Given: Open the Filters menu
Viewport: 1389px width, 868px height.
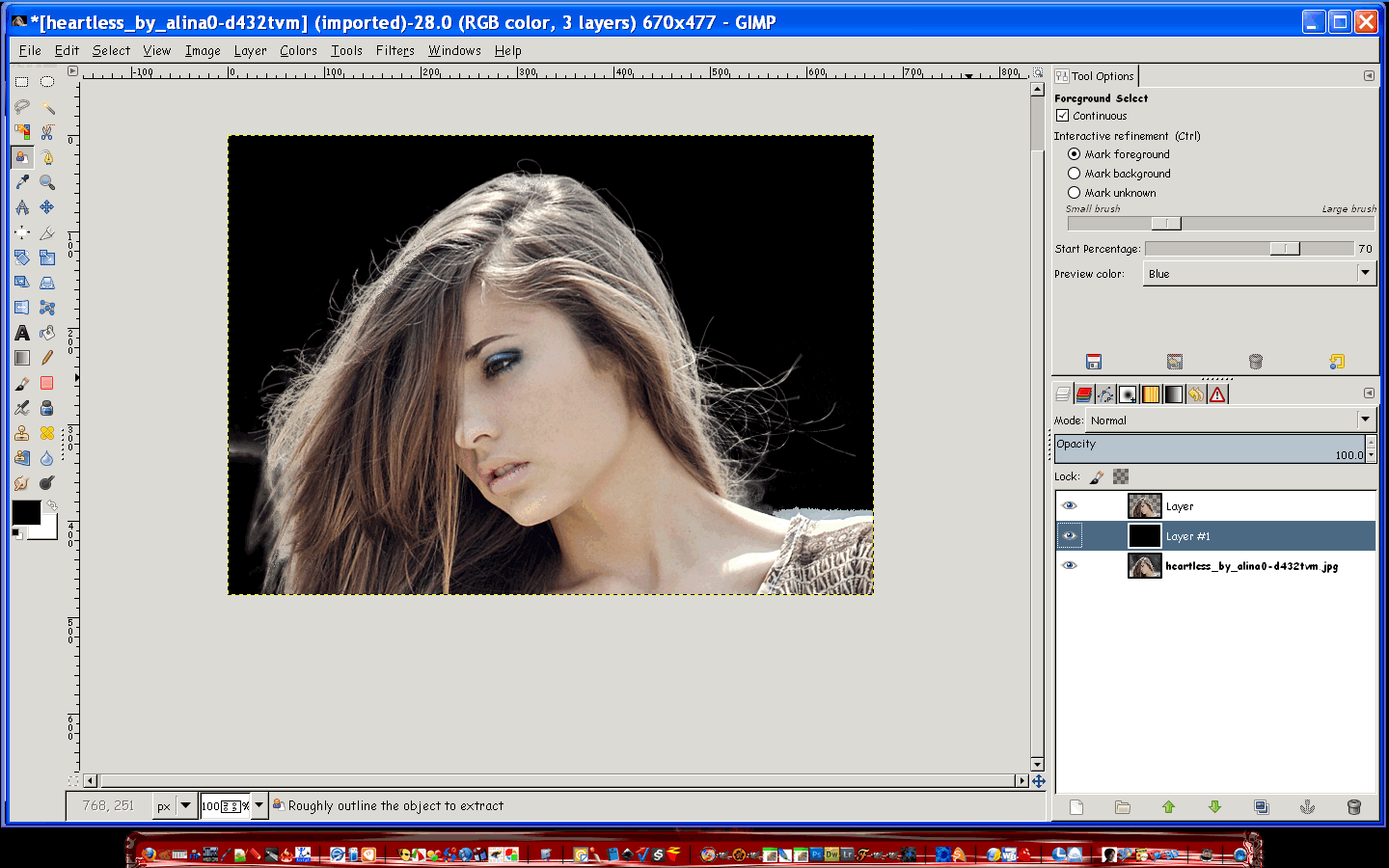Looking at the screenshot, I should tap(395, 51).
